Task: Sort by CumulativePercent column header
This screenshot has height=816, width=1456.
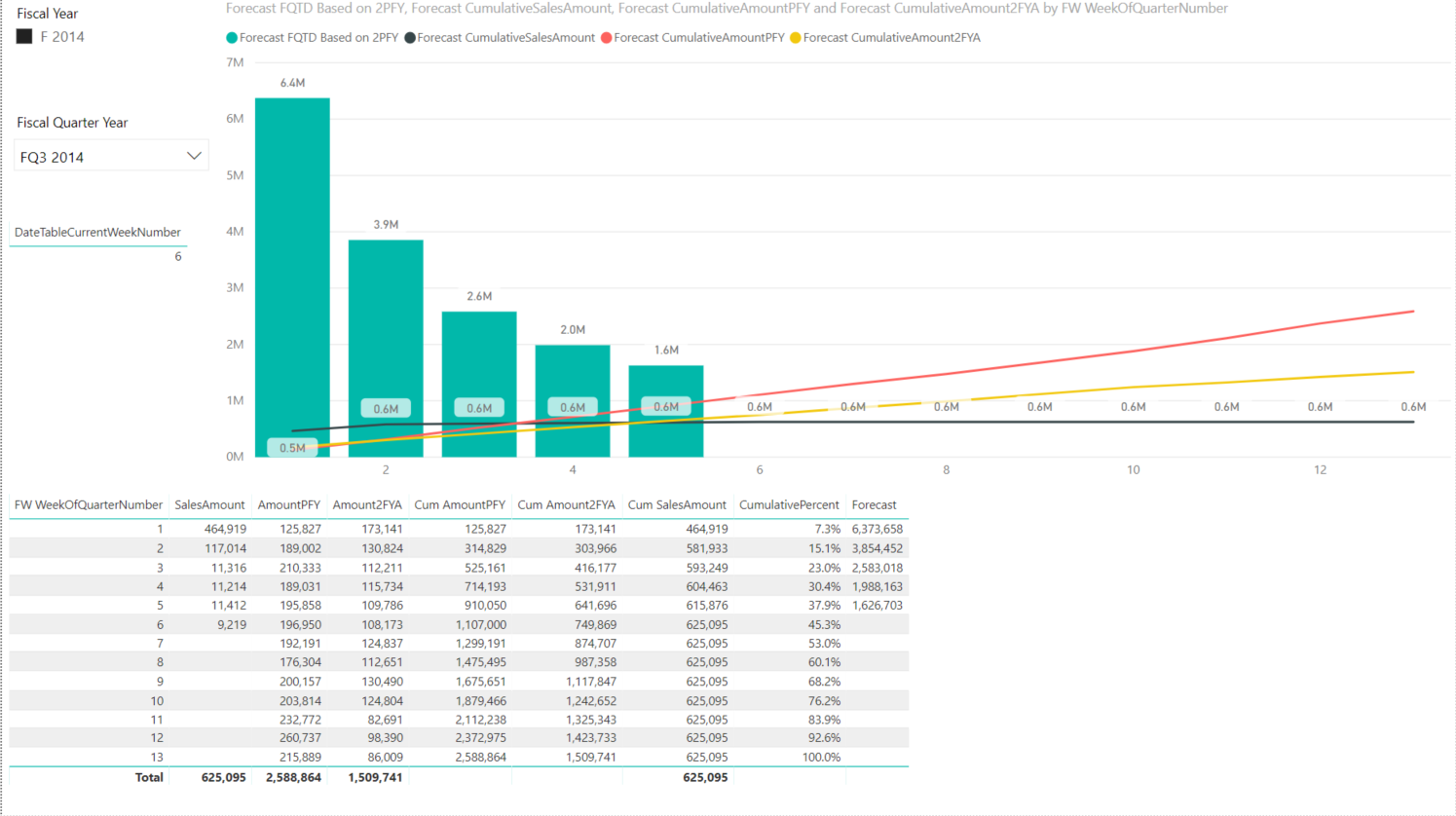Action: pyautogui.click(x=789, y=504)
